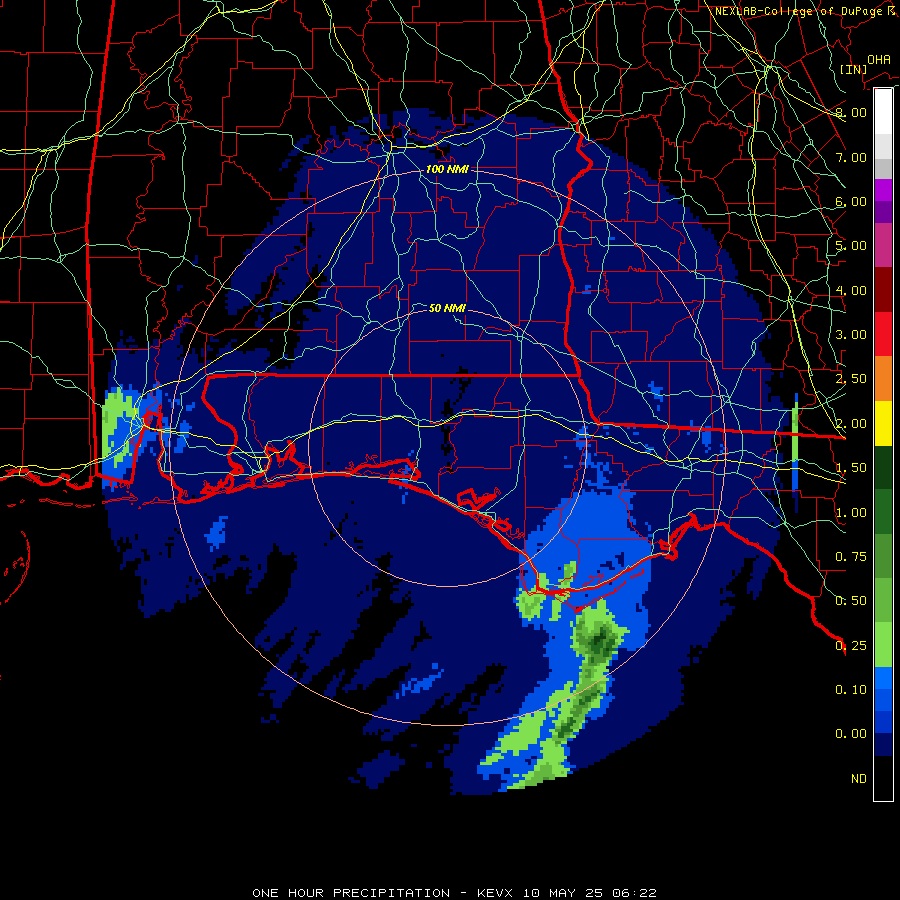Click the 1.00 legend label
This screenshot has height=900, width=900.
tap(851, 513)
